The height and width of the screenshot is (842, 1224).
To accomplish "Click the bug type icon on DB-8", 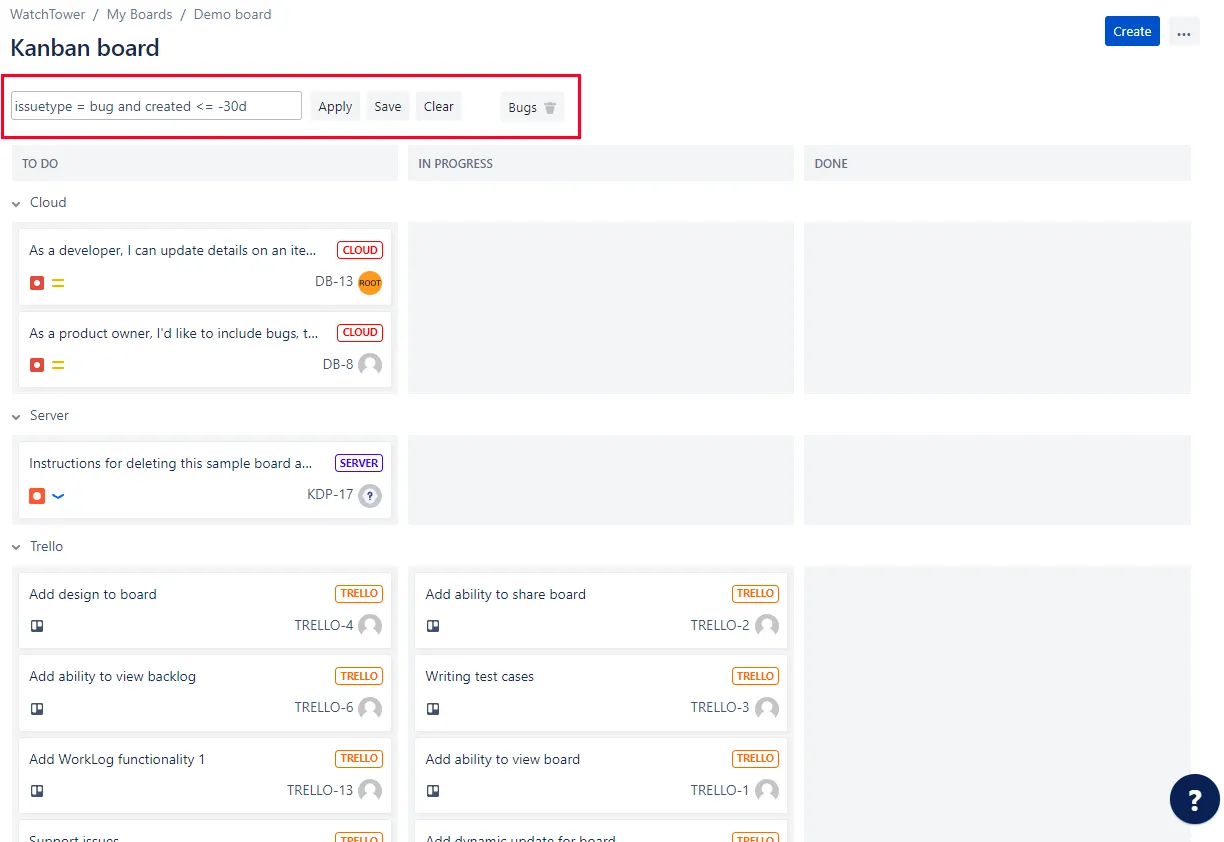I will tap(37, 365).
